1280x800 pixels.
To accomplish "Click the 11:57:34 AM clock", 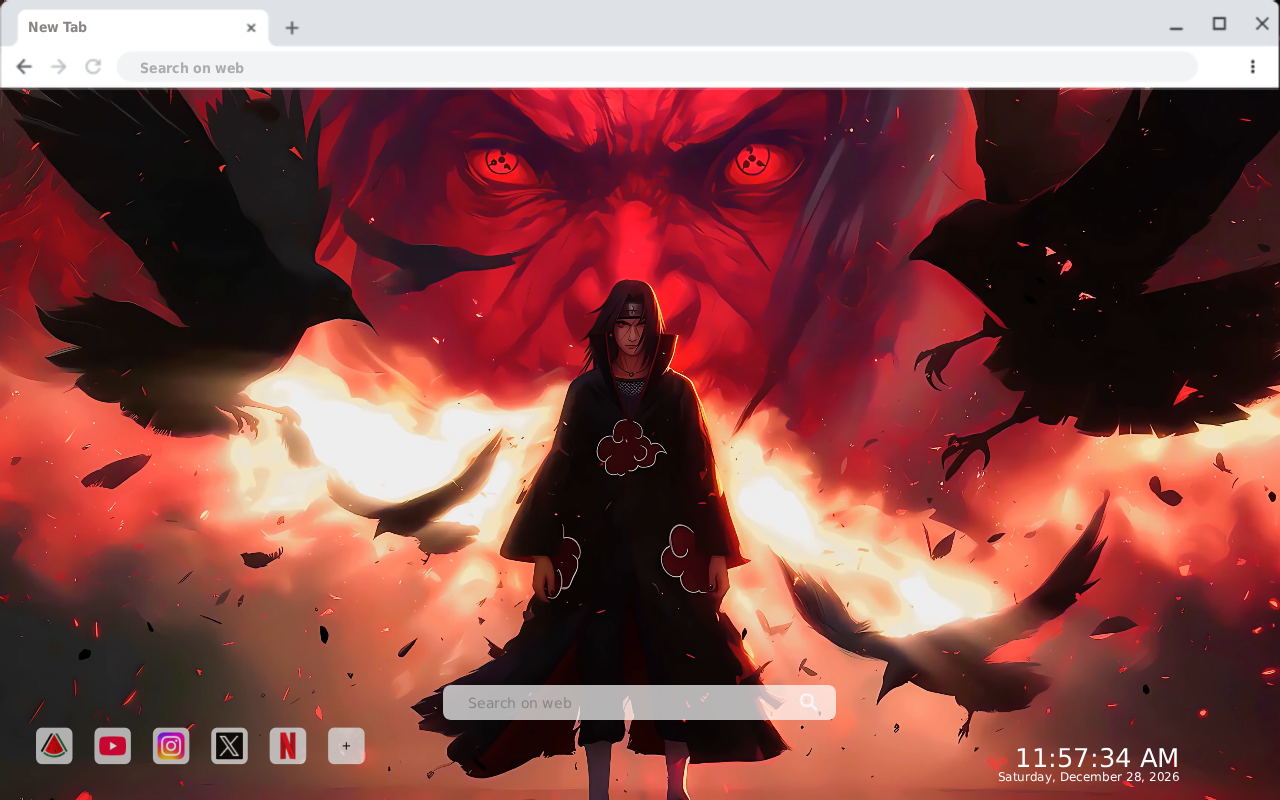I will (1097, 758).
